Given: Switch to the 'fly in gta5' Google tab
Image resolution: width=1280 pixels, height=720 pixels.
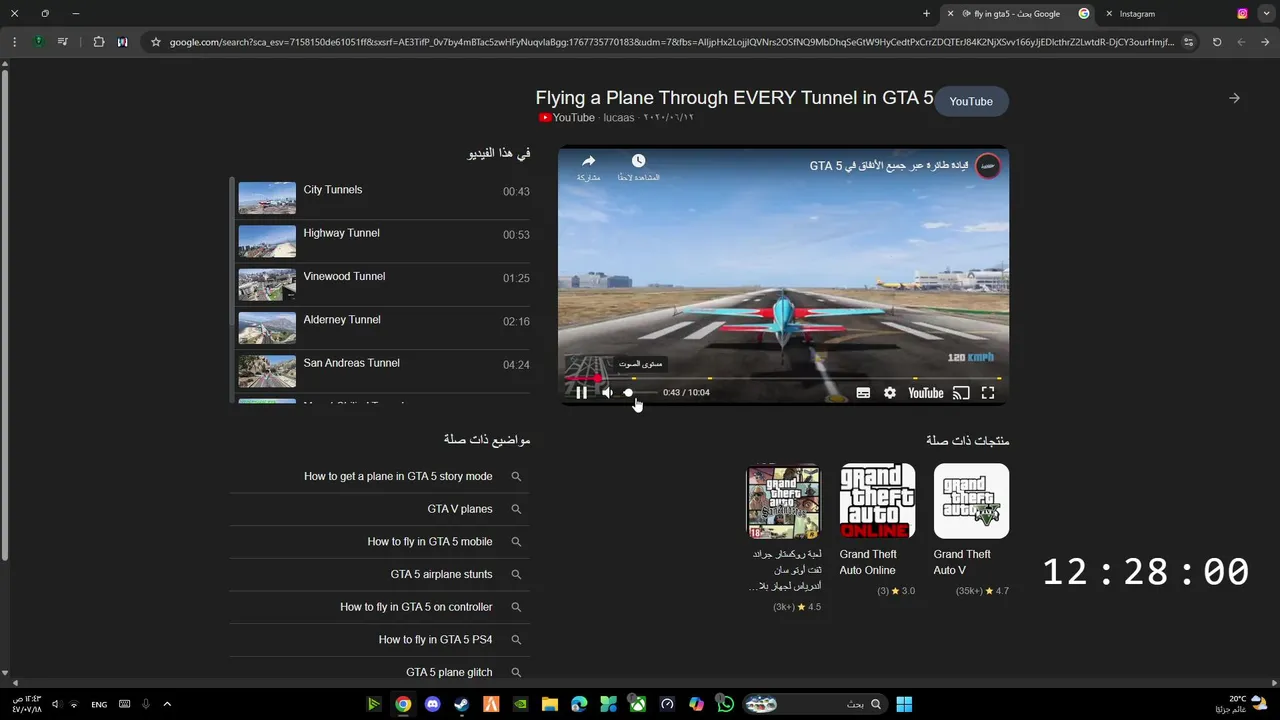Looking at the screenshot, I should point(1017,14).
